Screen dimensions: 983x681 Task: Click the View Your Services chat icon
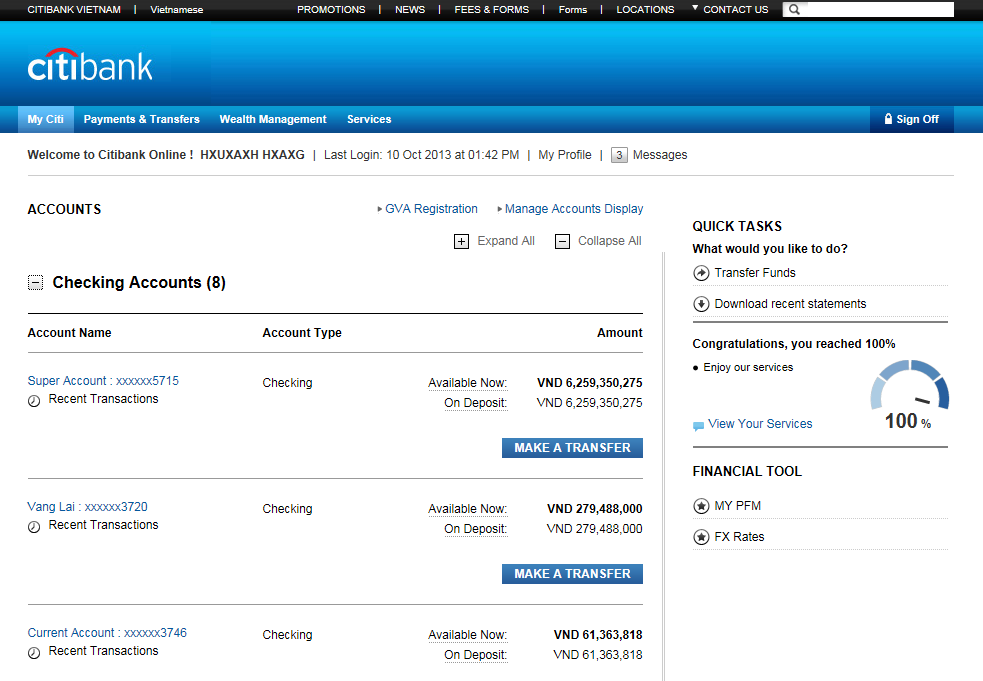point(698,426)
